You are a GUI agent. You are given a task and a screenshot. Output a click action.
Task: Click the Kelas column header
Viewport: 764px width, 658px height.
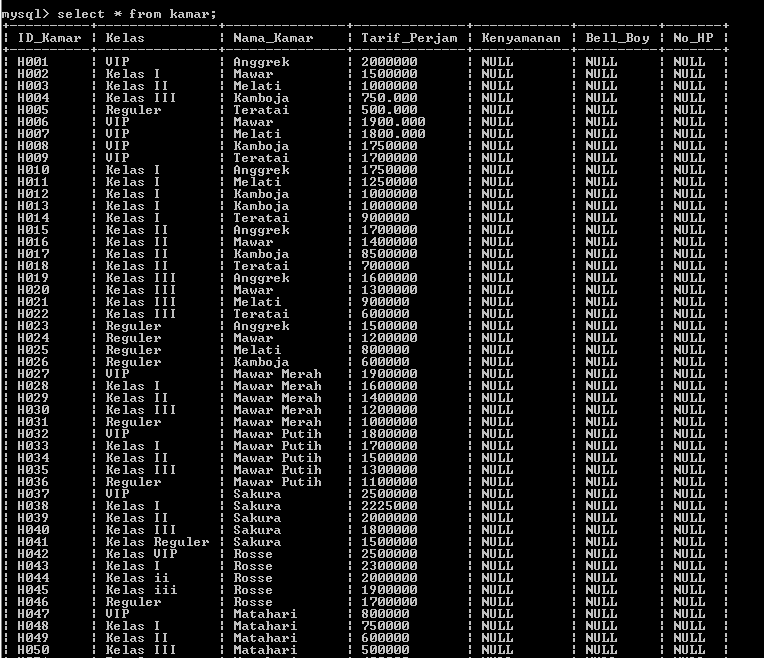[x=125, y=38]
